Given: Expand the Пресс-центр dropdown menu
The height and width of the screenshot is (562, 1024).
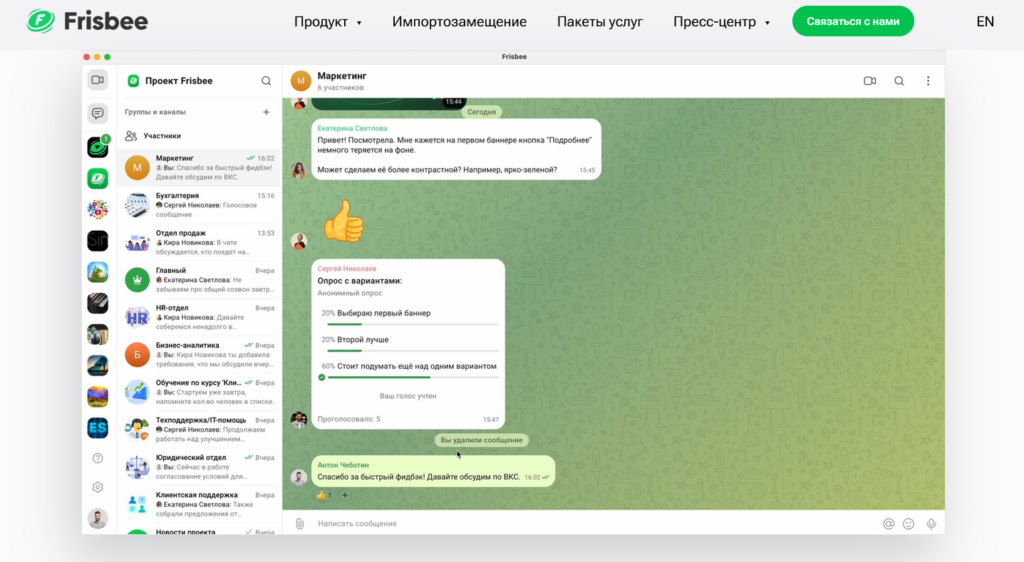Looking at the screenshot, I should 721,22.
